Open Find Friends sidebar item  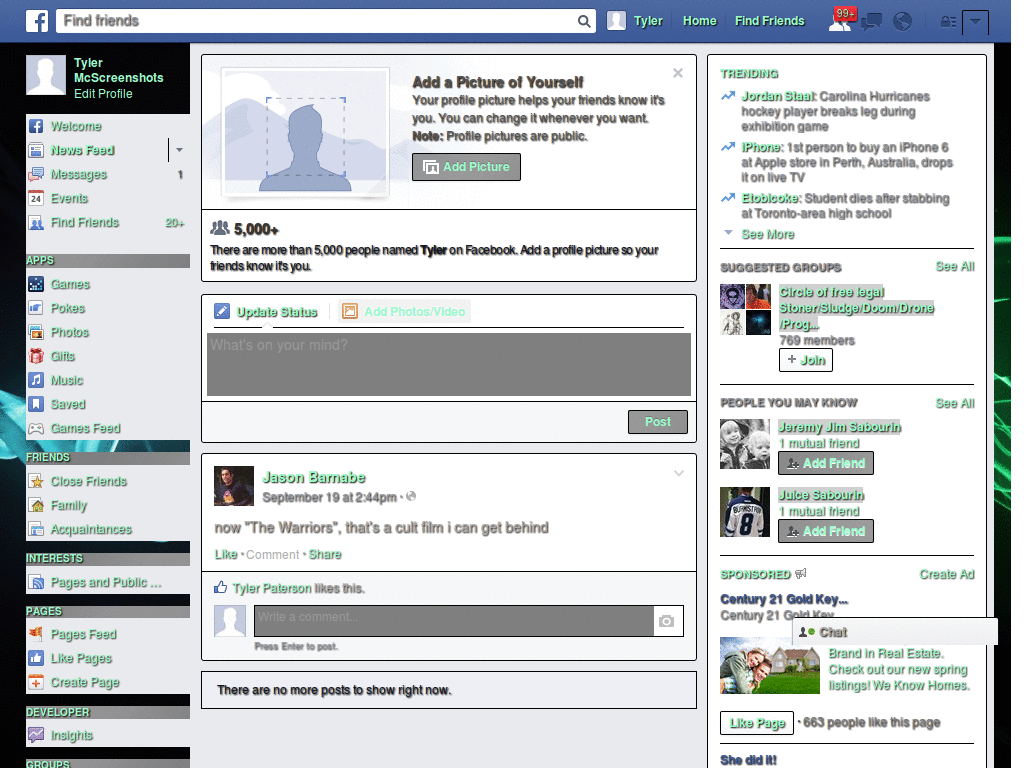coord(85,223)
